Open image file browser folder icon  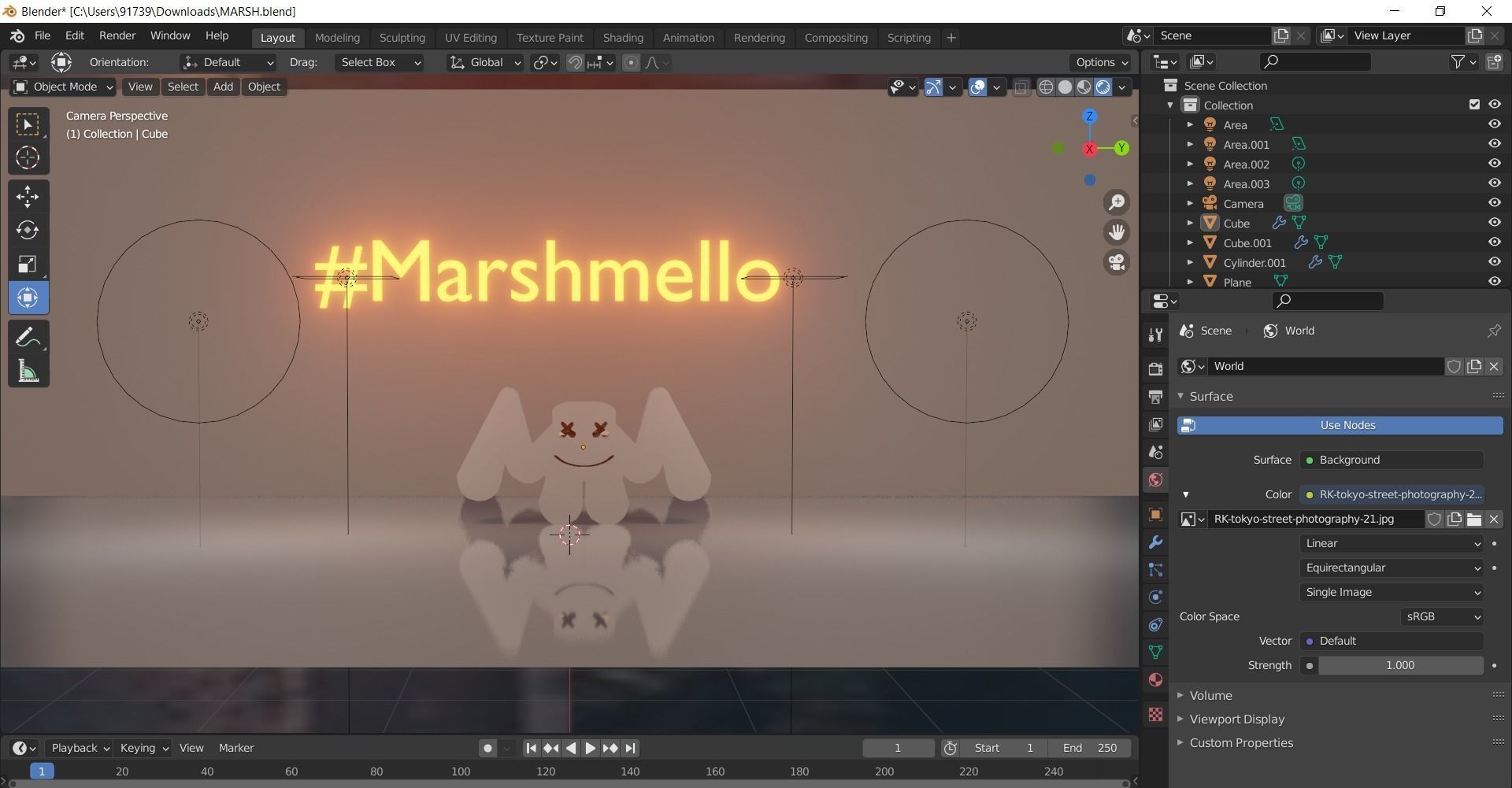pyautogui.click(x=1474, y=519)
